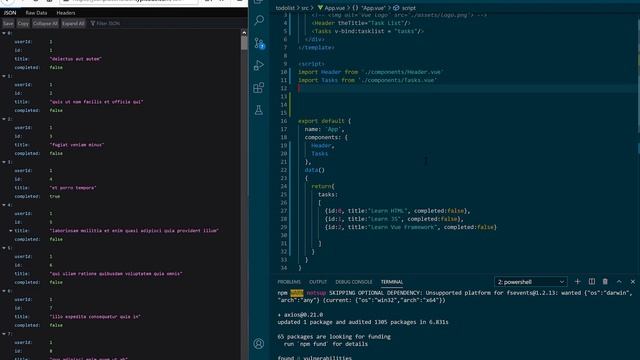Click the title value "et porro tempora"
This screenshot has width=640, height=360.
[x=73, y=188]
